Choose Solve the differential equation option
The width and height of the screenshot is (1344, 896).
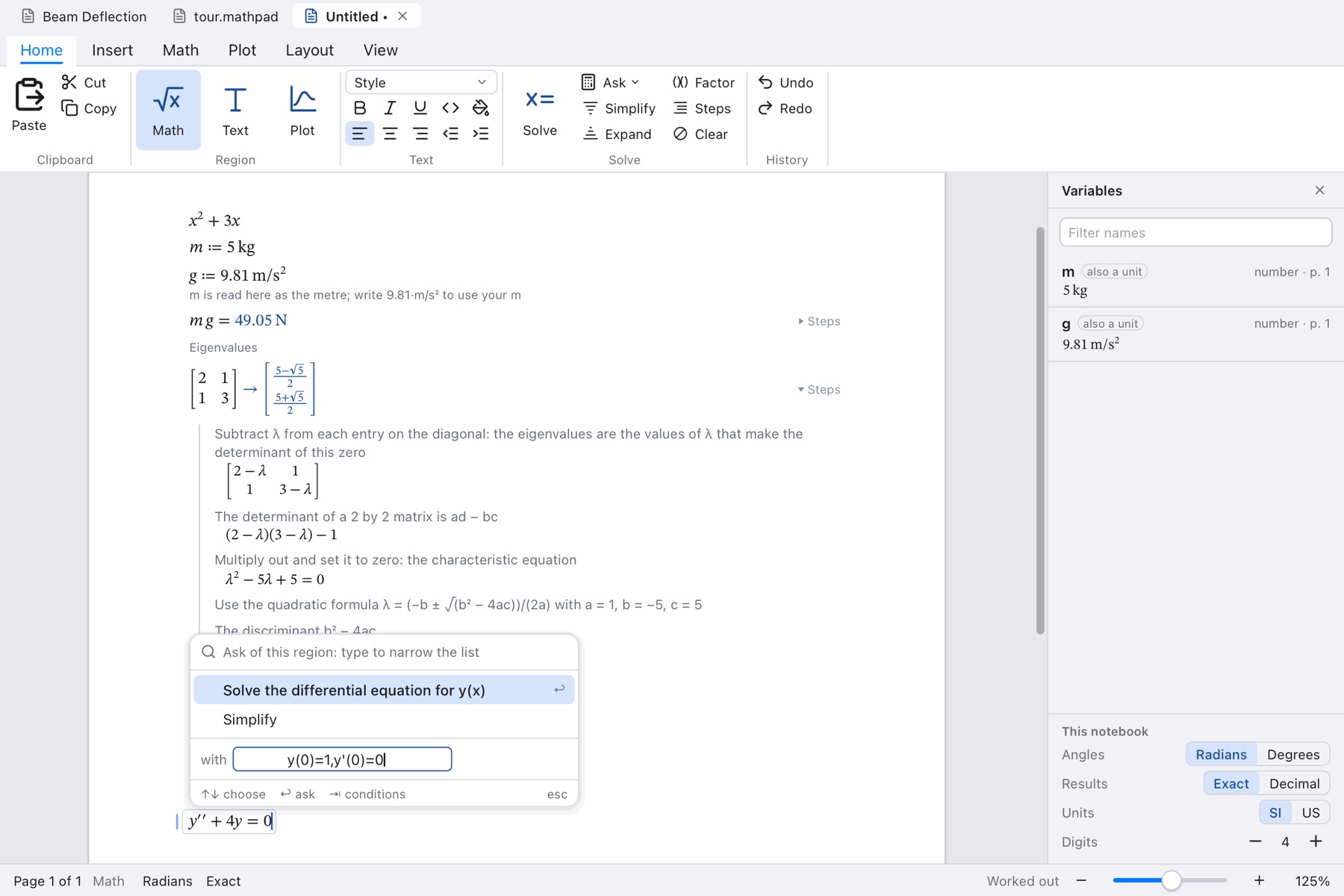[x=384, y=690]
